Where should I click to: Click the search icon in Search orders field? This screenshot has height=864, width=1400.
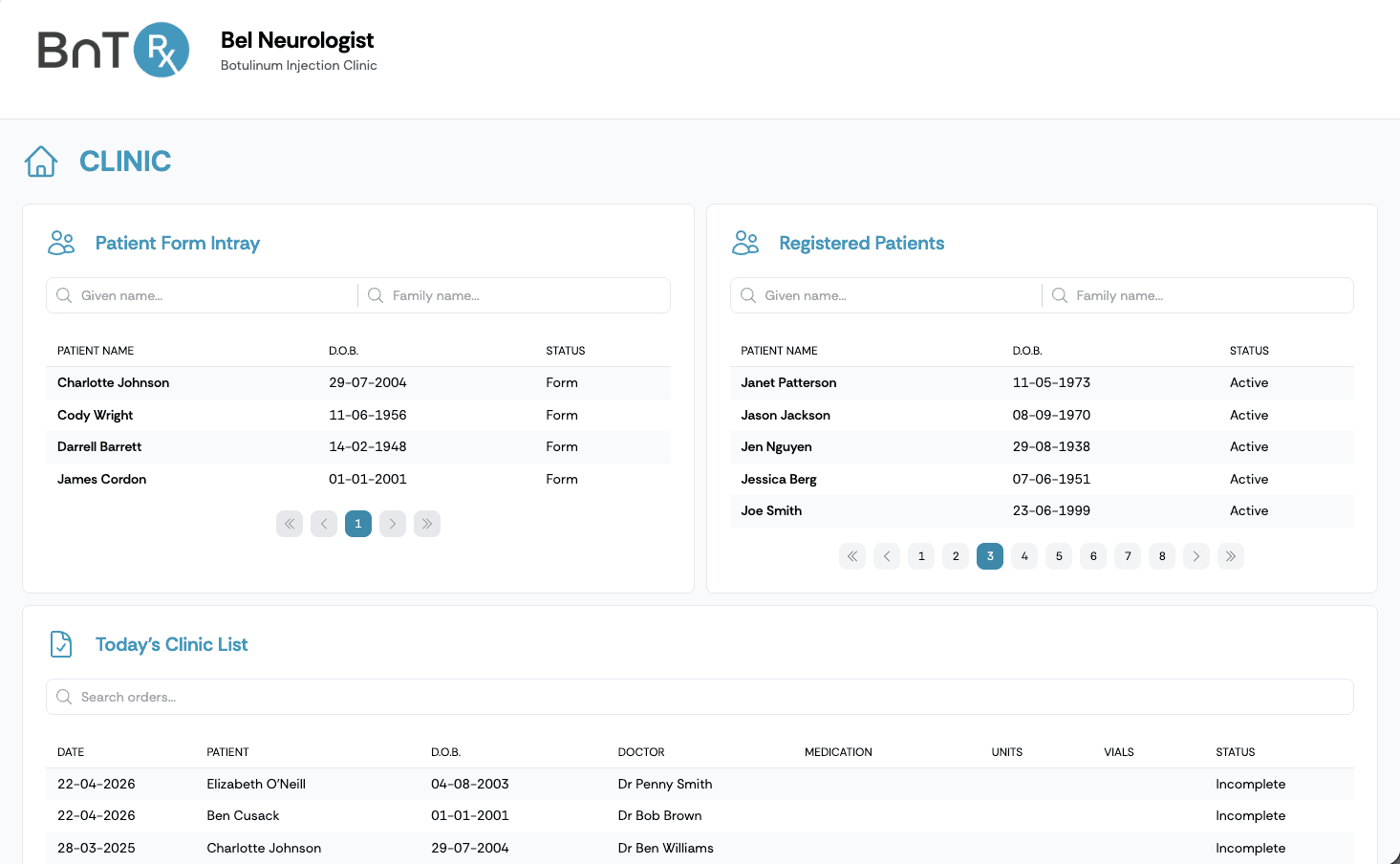pos(64,697)
